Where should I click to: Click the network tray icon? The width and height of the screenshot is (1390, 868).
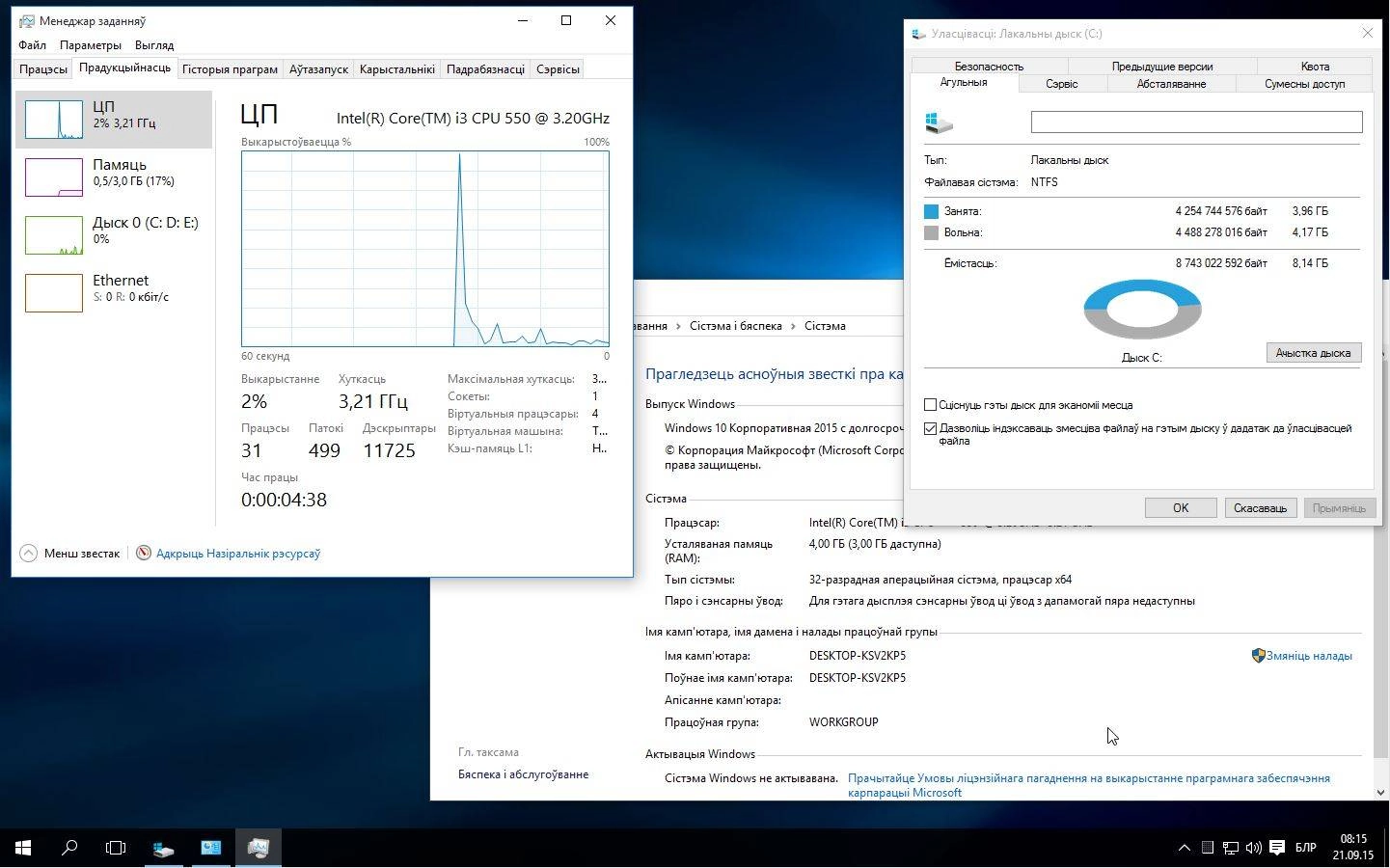(1231, 848)
